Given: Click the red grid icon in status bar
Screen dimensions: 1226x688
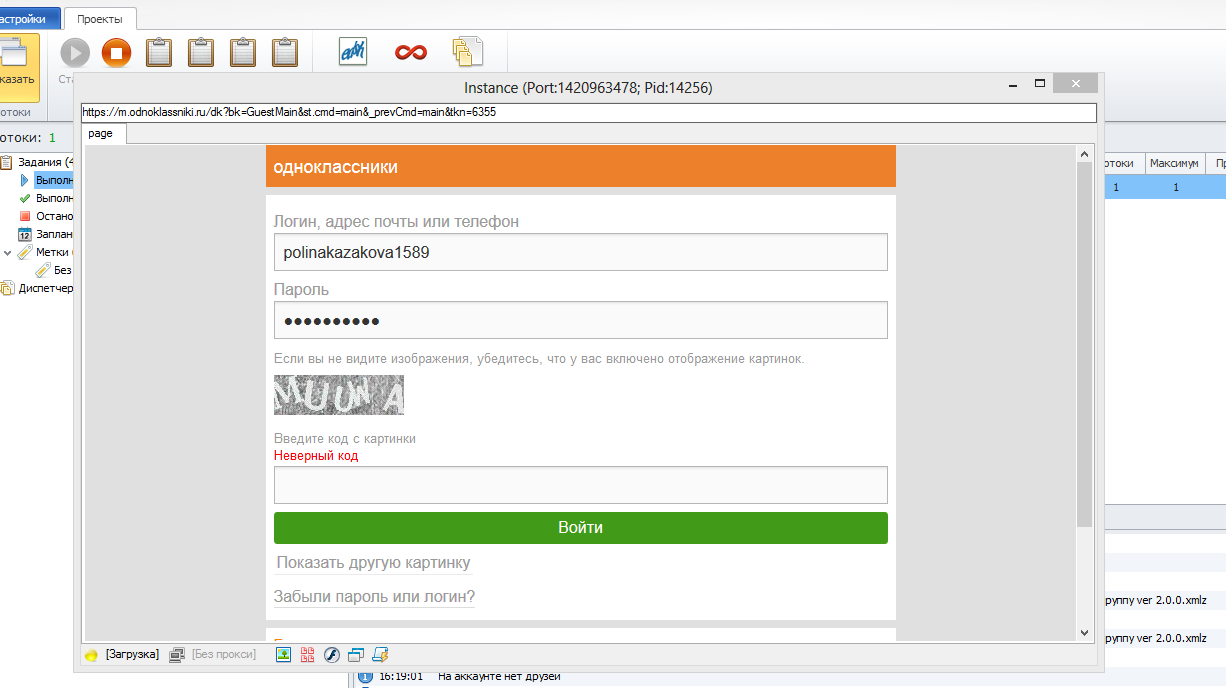Looking at the screenshot, I should point(307,655).
